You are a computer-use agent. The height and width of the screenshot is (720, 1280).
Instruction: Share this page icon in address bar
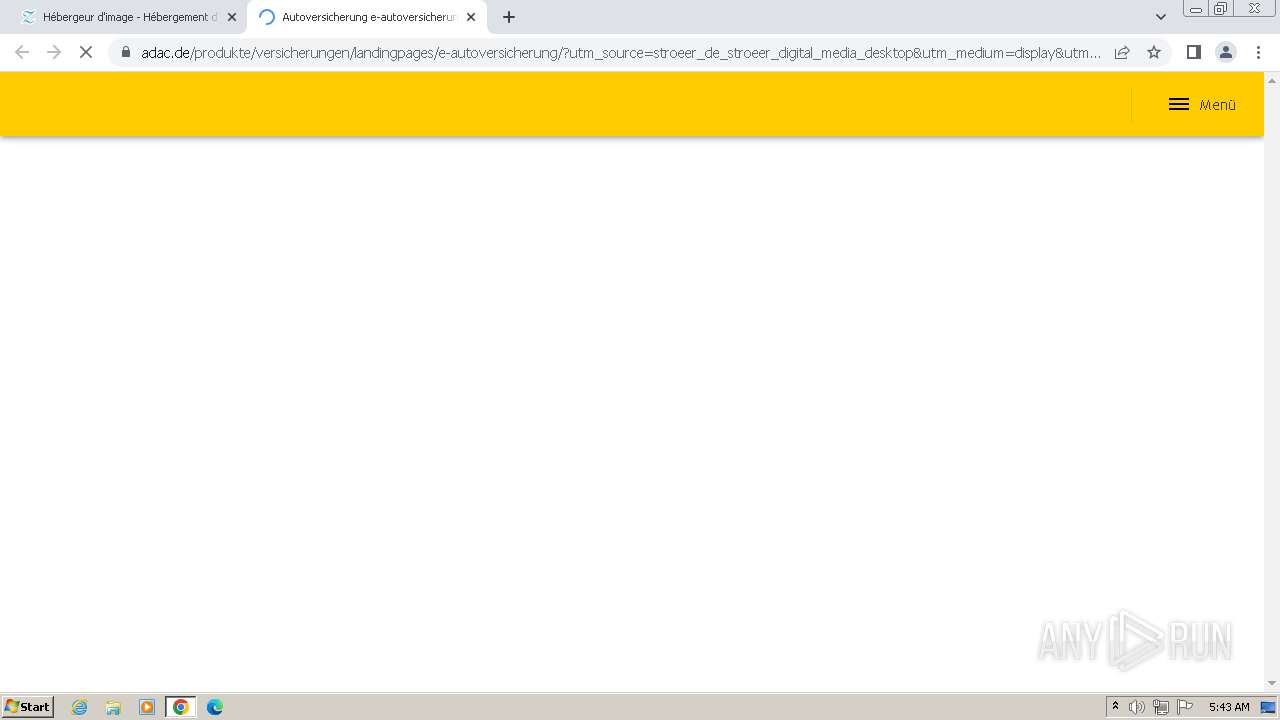pyautogui.click(x=1122, y=52)
